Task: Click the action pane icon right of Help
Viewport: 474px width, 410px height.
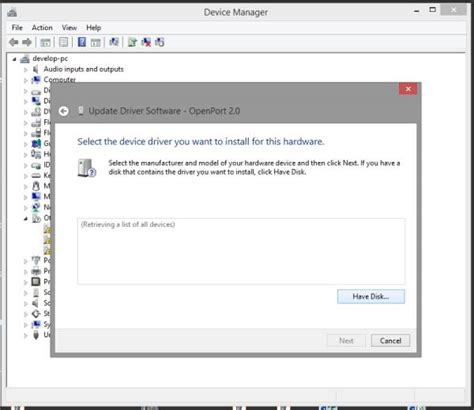Action: (x=96, y=42)
